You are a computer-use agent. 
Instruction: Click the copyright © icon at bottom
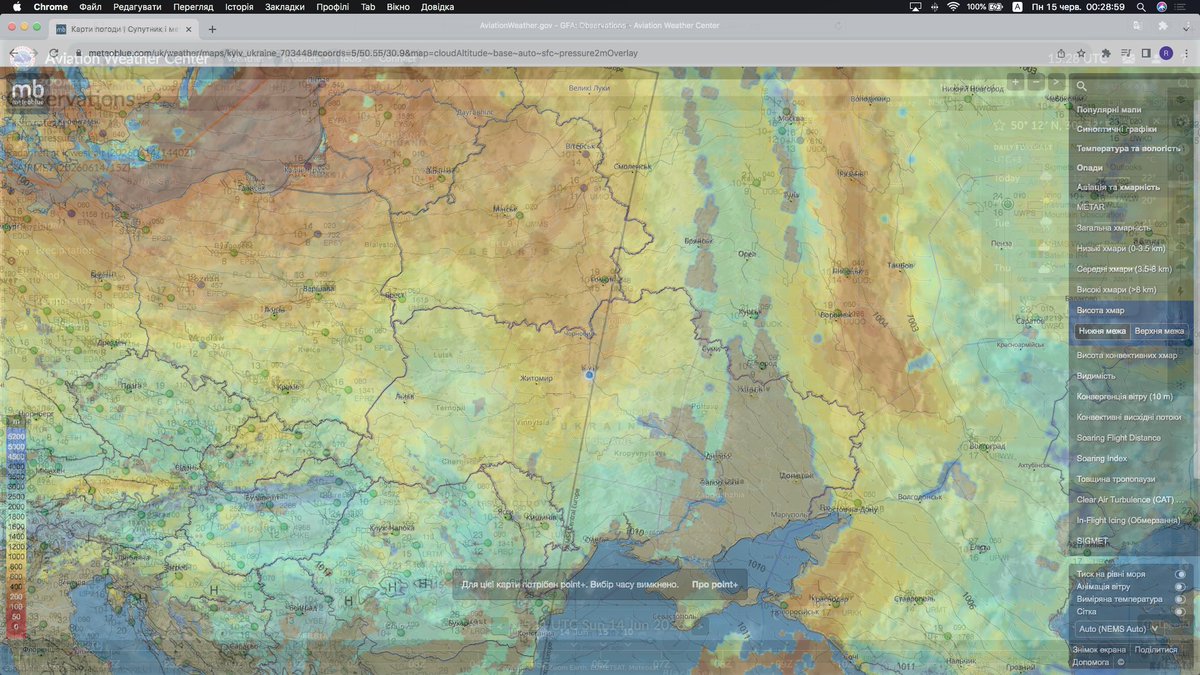coord(1121,662)
